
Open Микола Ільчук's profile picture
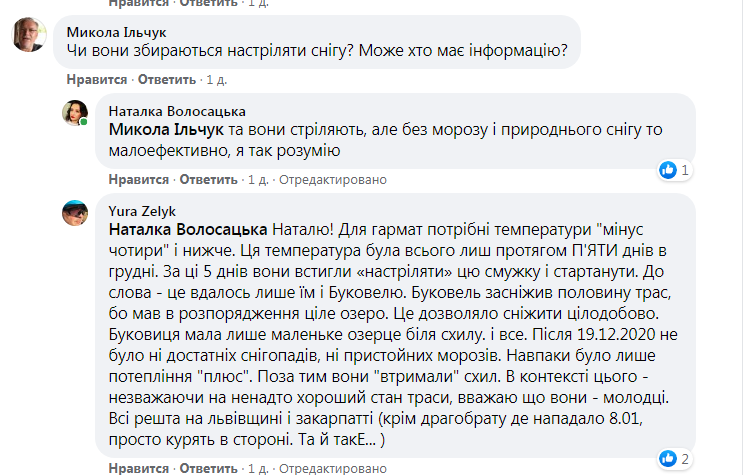tap(27, 36)
